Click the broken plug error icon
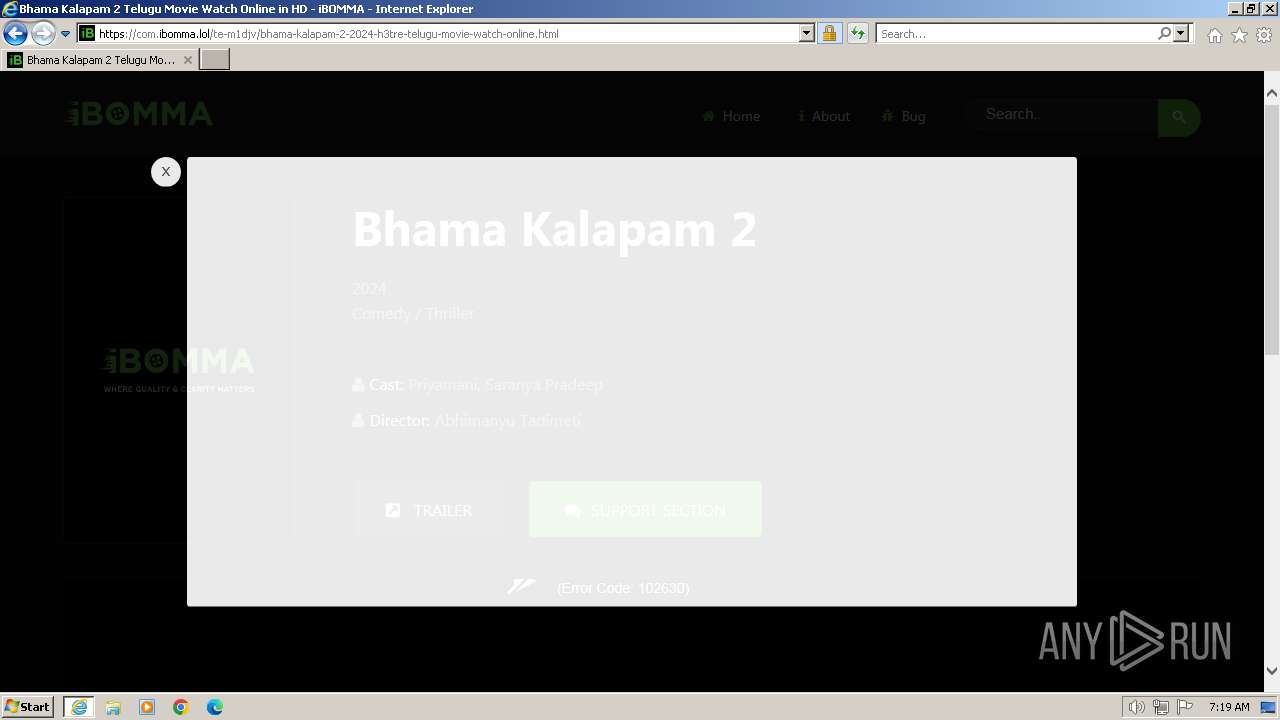Screen dimensions: 1280x720 [x=521, y=586]
